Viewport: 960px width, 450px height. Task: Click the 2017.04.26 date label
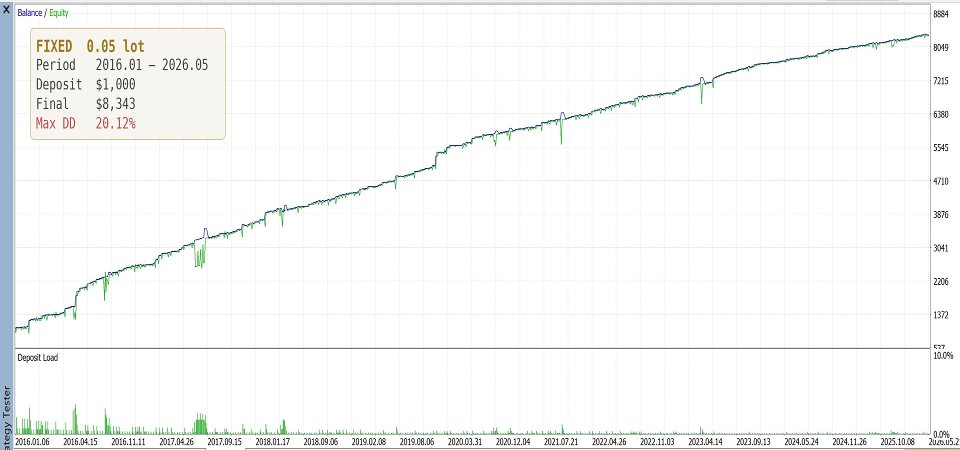click(177, 442)
